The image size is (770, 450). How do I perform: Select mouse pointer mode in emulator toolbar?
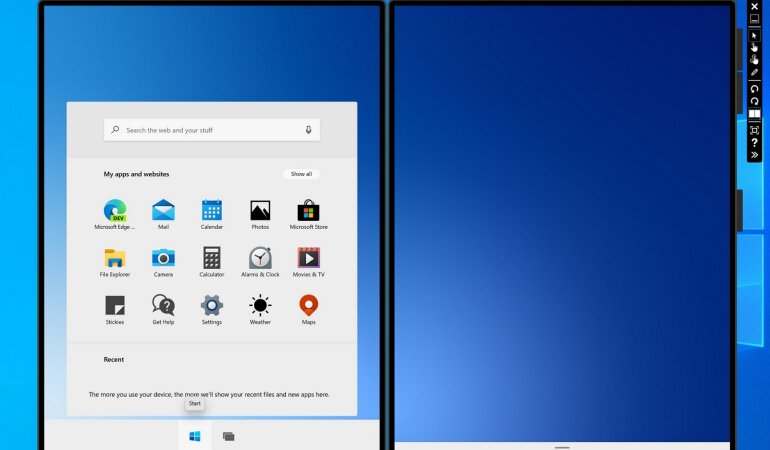pyautogui.click(x=754, y=35)
